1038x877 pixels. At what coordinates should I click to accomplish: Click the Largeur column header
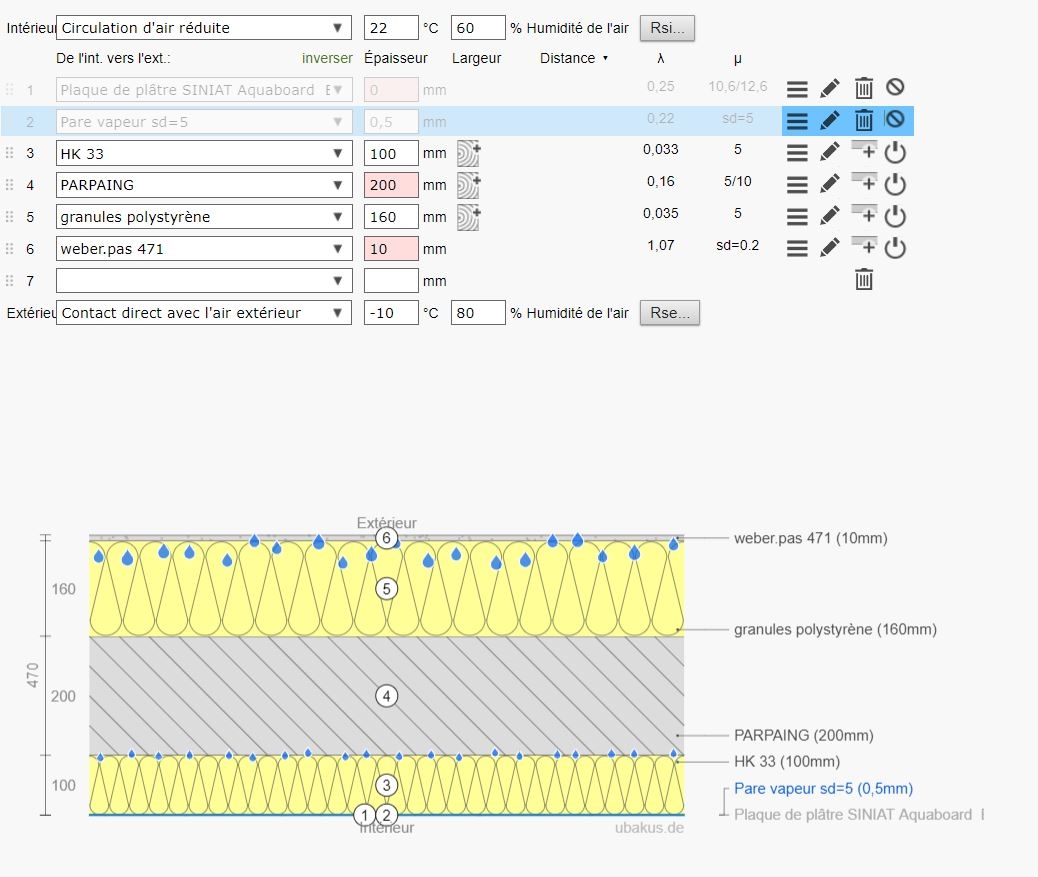(476, 58)
